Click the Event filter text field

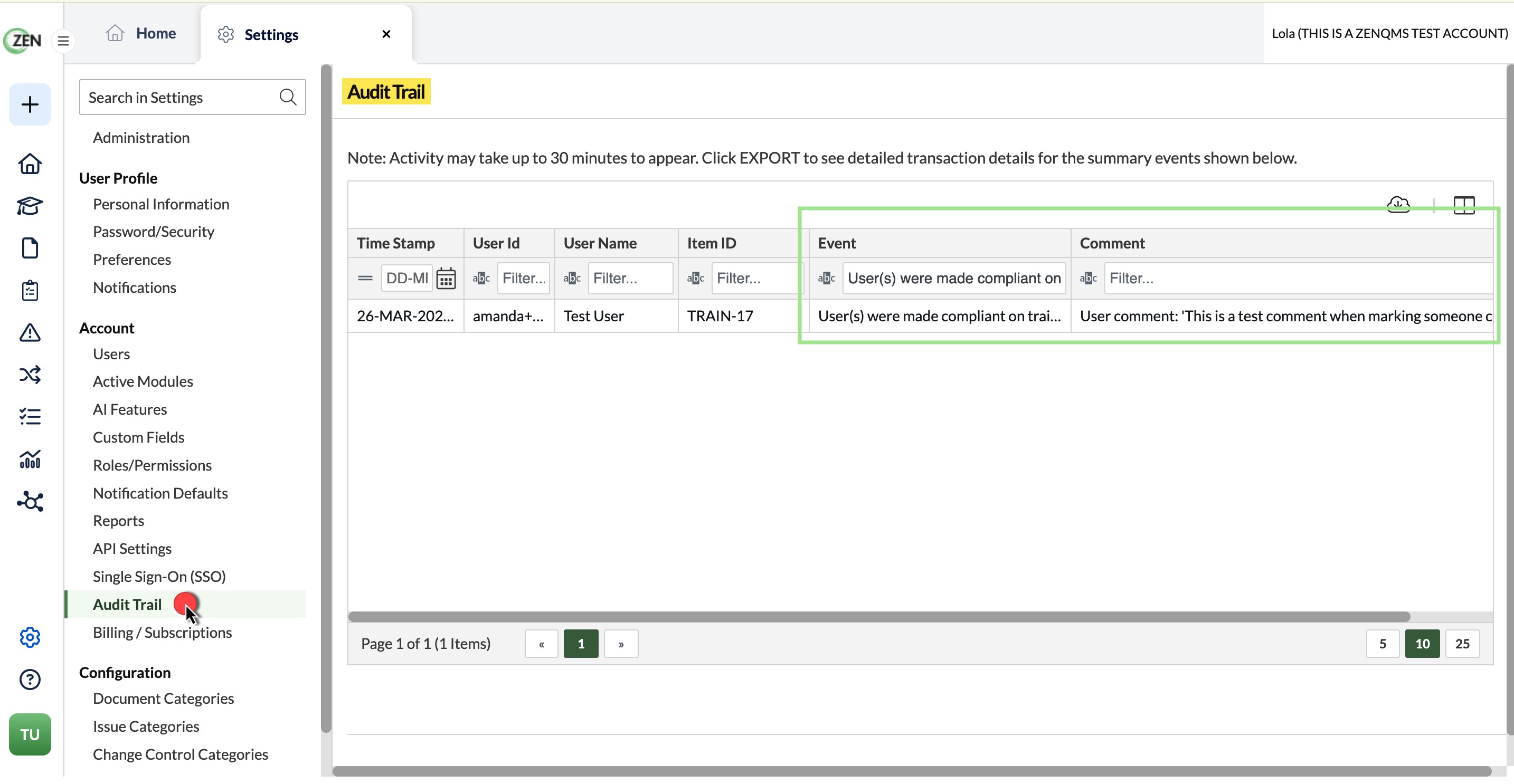point(954,280)
